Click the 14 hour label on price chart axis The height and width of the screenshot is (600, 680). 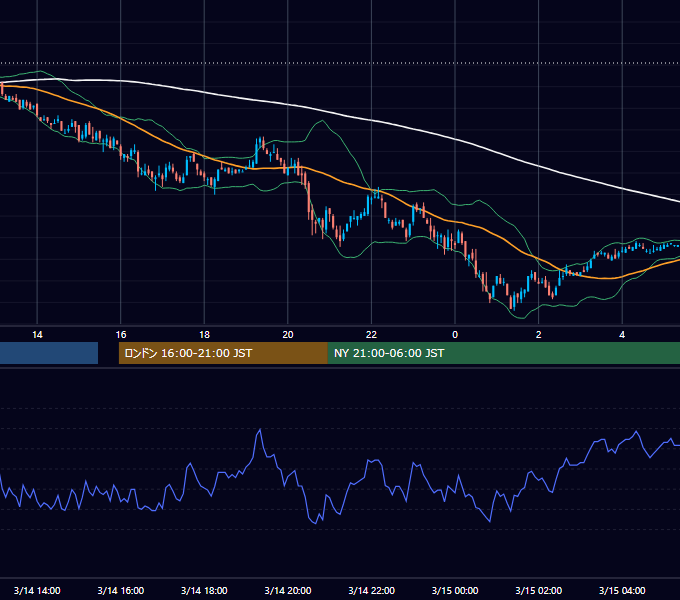click(37, 335)
